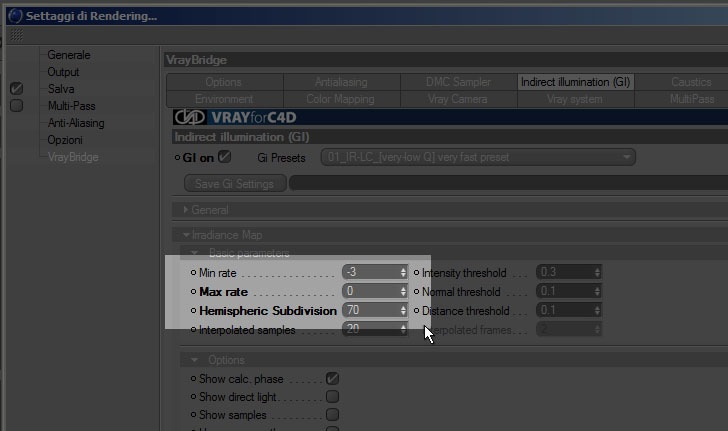Click the Distance threshold stepper arrows

pos(597,310)
